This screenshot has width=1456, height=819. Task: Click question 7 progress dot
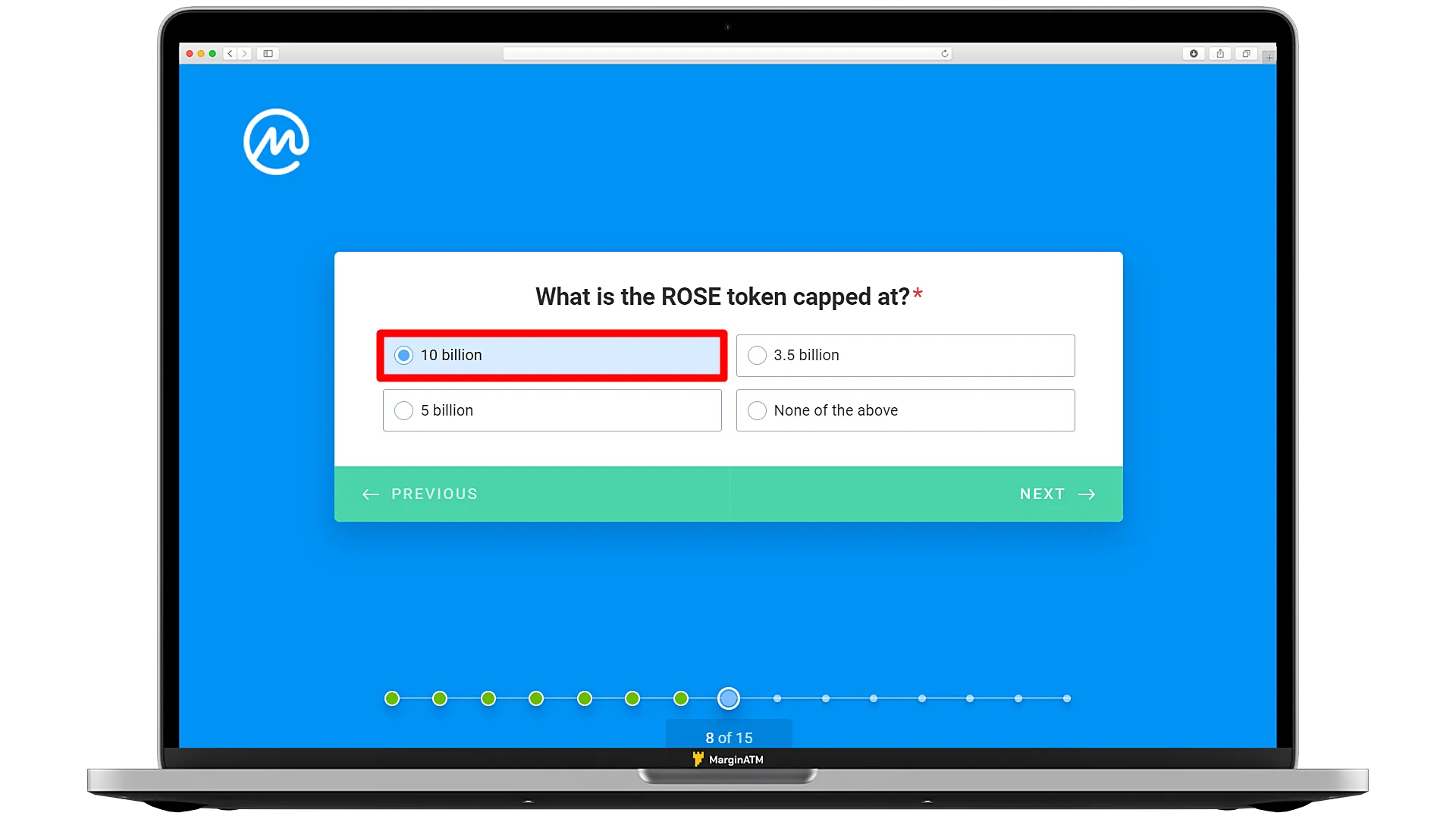point(681,698)
